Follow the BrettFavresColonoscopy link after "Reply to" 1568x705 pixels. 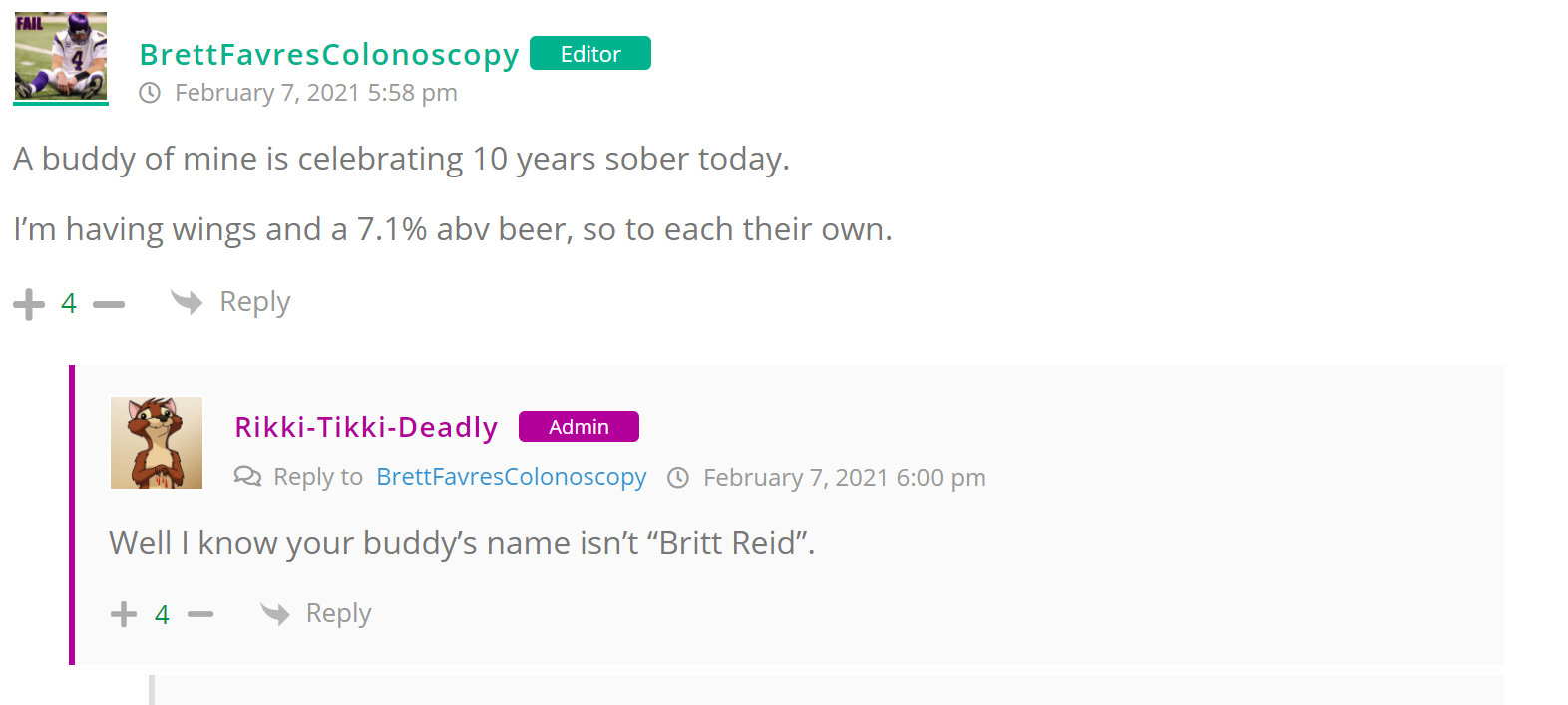coord(512,477)
